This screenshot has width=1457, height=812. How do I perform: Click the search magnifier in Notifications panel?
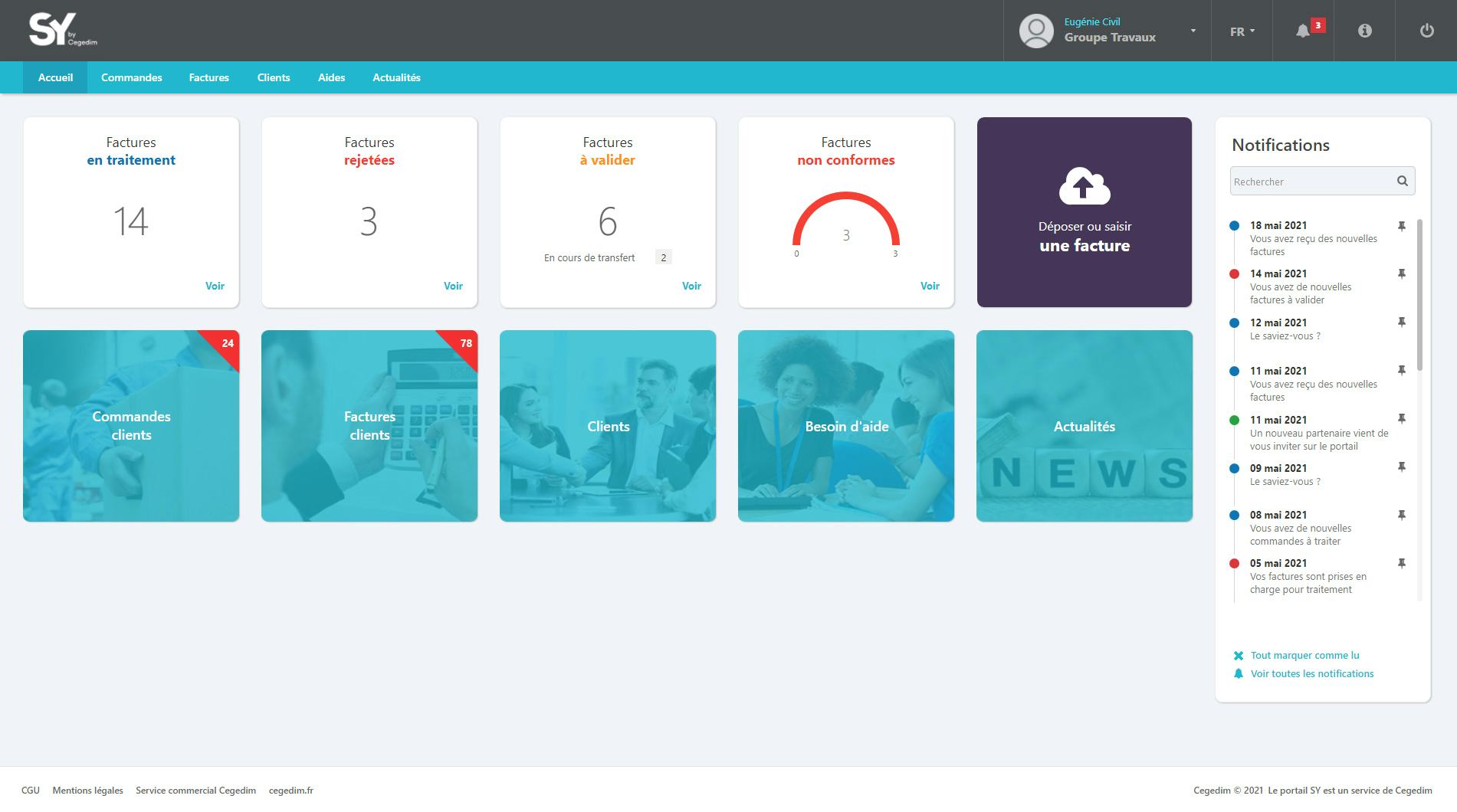point(1402,181)
